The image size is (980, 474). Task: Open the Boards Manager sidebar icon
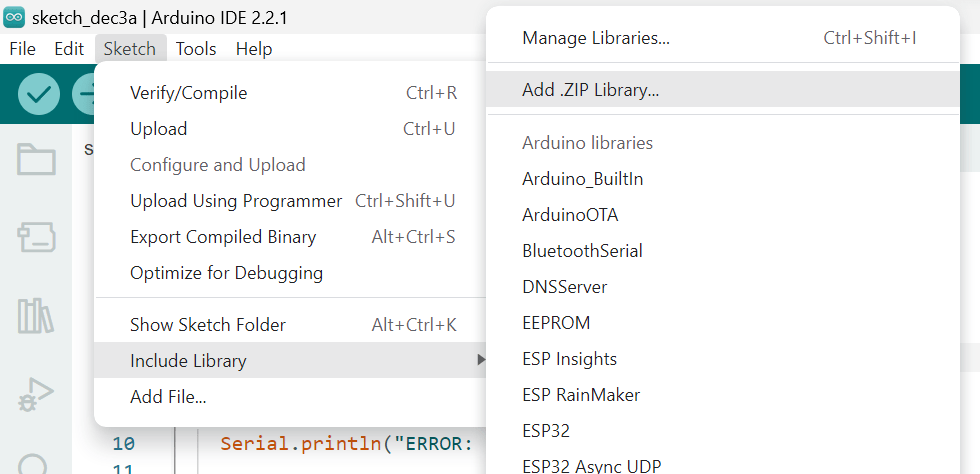coord(36,237)
